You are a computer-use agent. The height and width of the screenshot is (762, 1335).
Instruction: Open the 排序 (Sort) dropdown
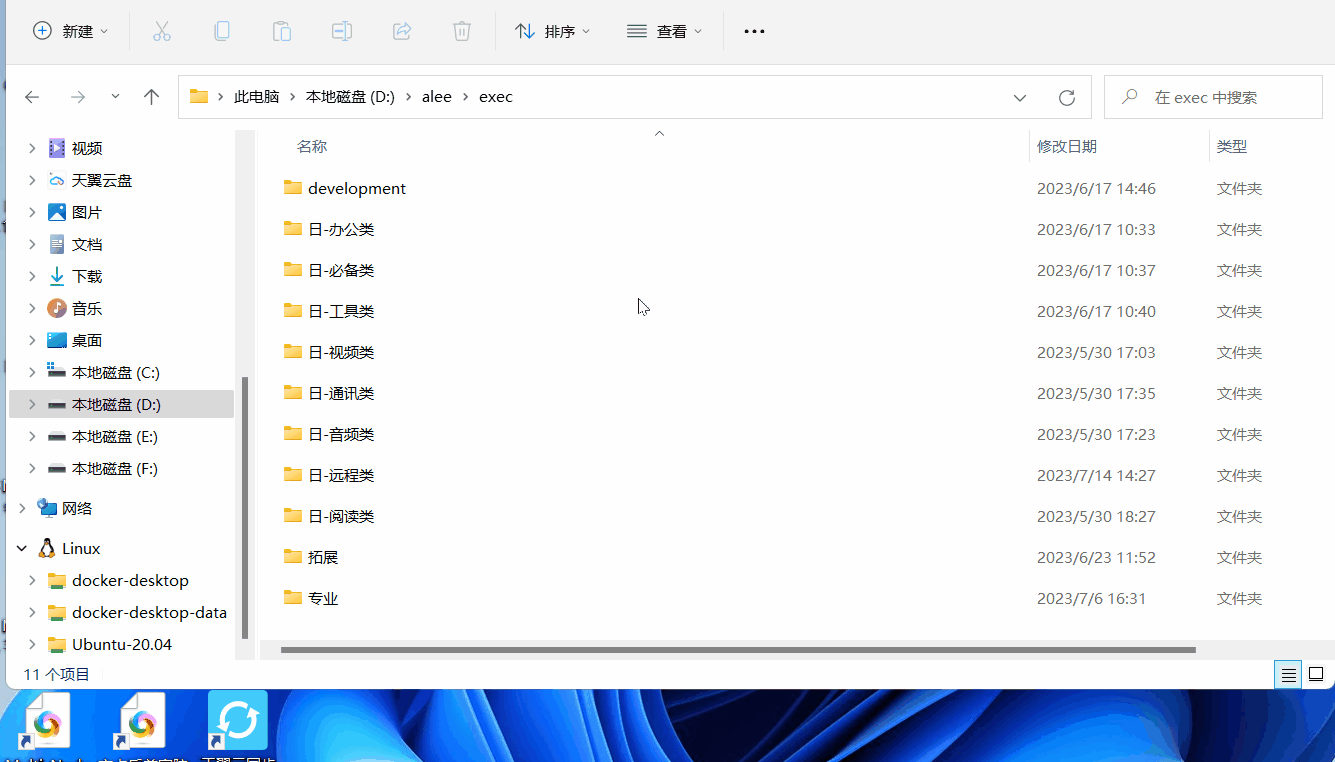point(552,31)
